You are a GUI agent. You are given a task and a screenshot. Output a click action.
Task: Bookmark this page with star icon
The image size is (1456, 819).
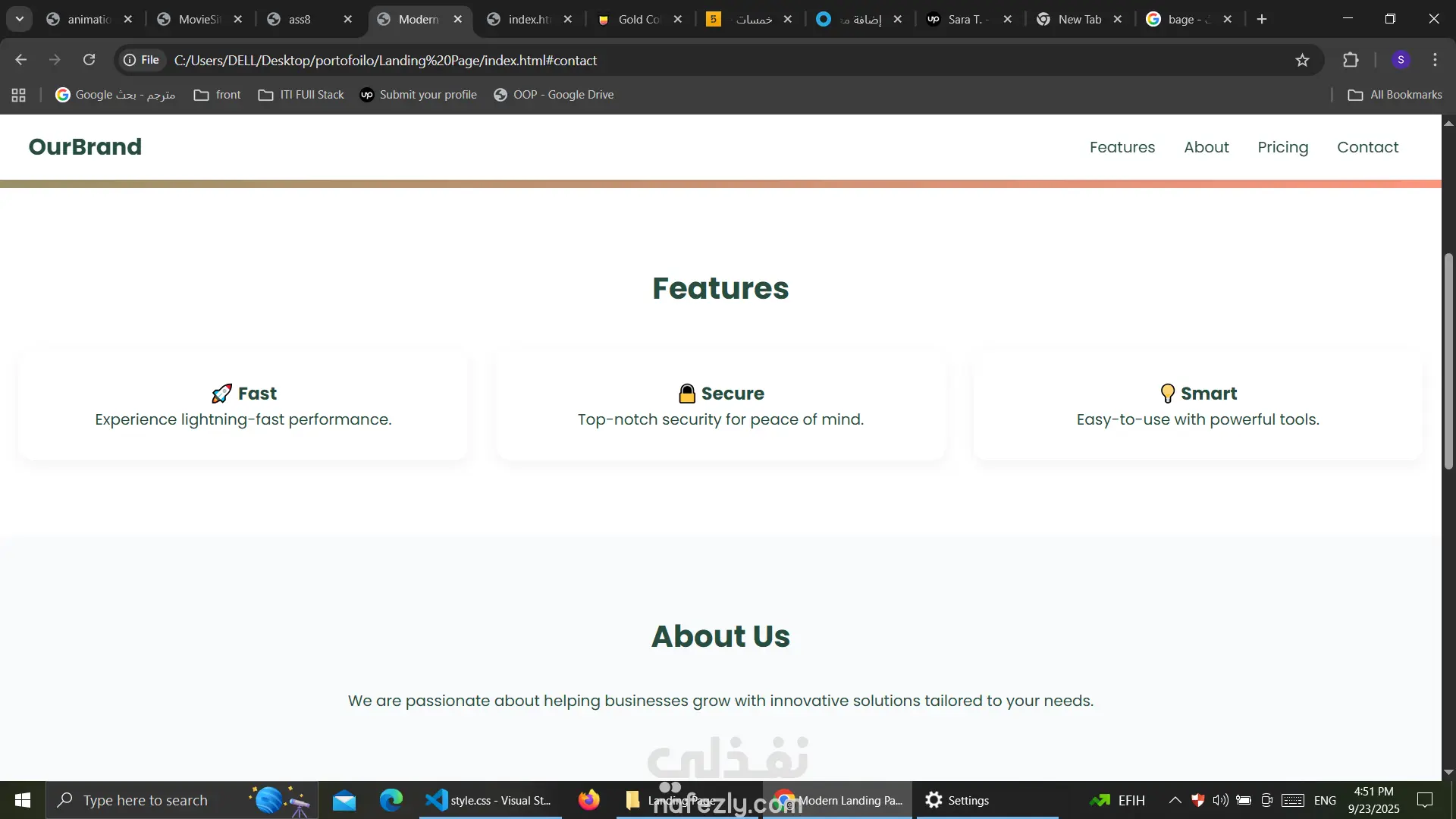pyautogui.click(x=1302, y=60)
